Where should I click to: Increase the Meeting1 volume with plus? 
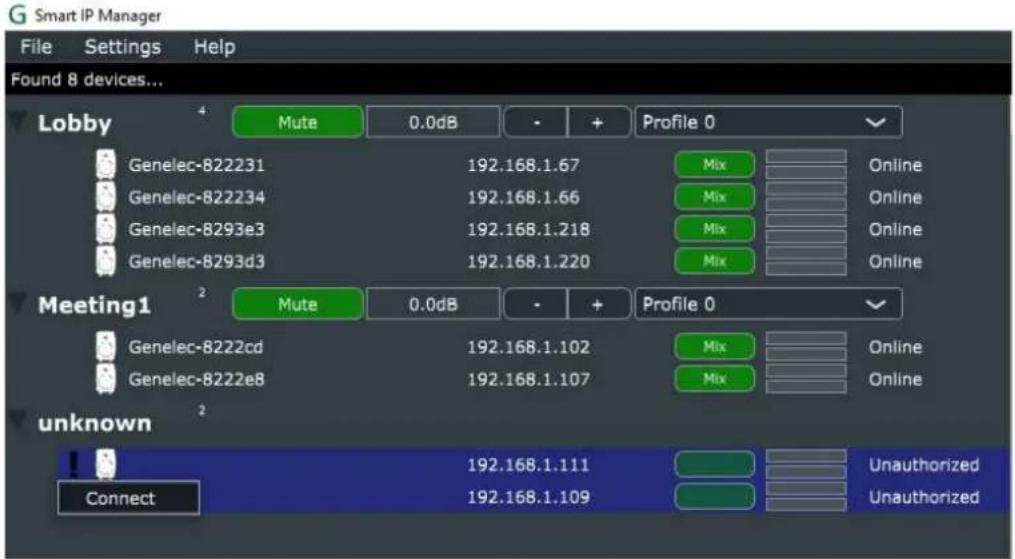tap(598, 304)
